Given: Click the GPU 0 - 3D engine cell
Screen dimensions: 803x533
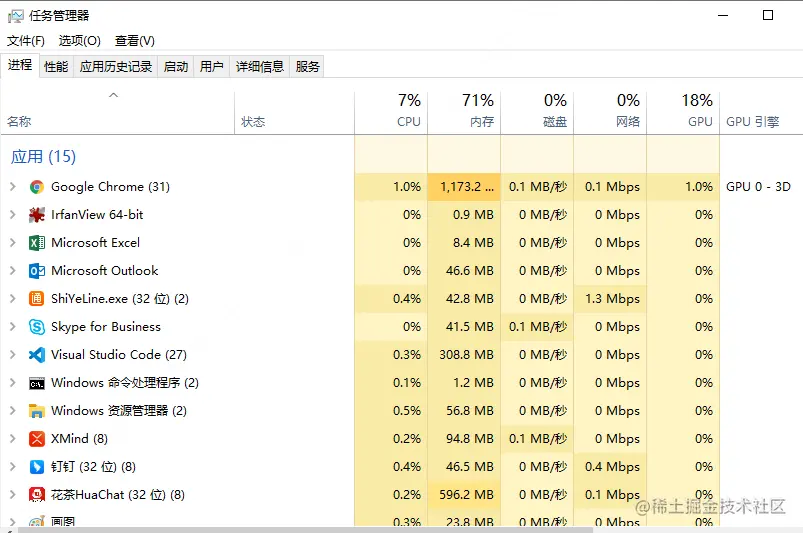Looking at the screenshot, I should click(758, 187).
